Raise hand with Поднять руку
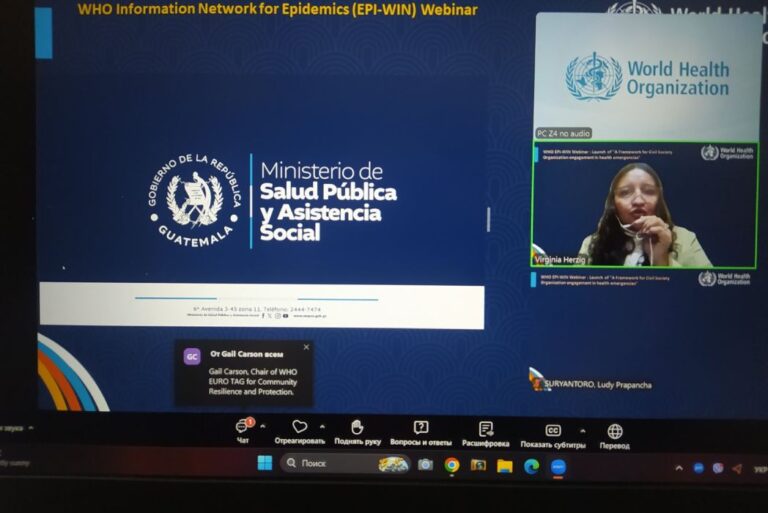Screen dimensions: 768x513 [357, 428]
